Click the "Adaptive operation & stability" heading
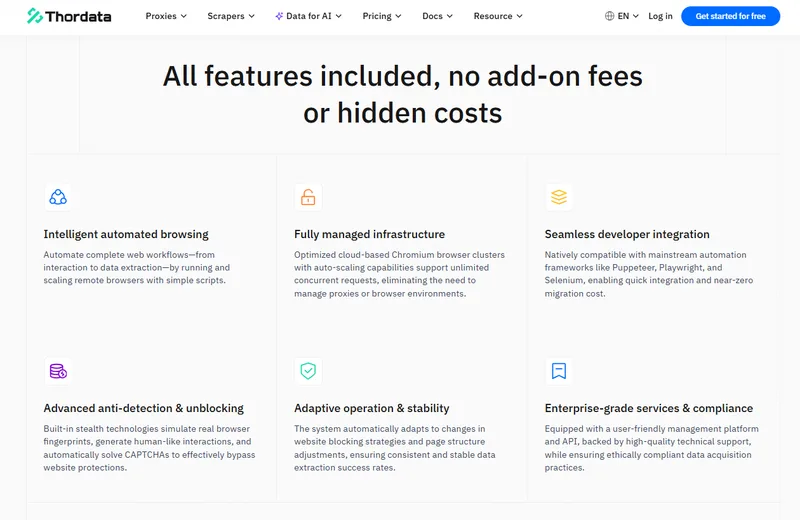The height and width of the screenshot is (520, 800). [x=372, y=408]
